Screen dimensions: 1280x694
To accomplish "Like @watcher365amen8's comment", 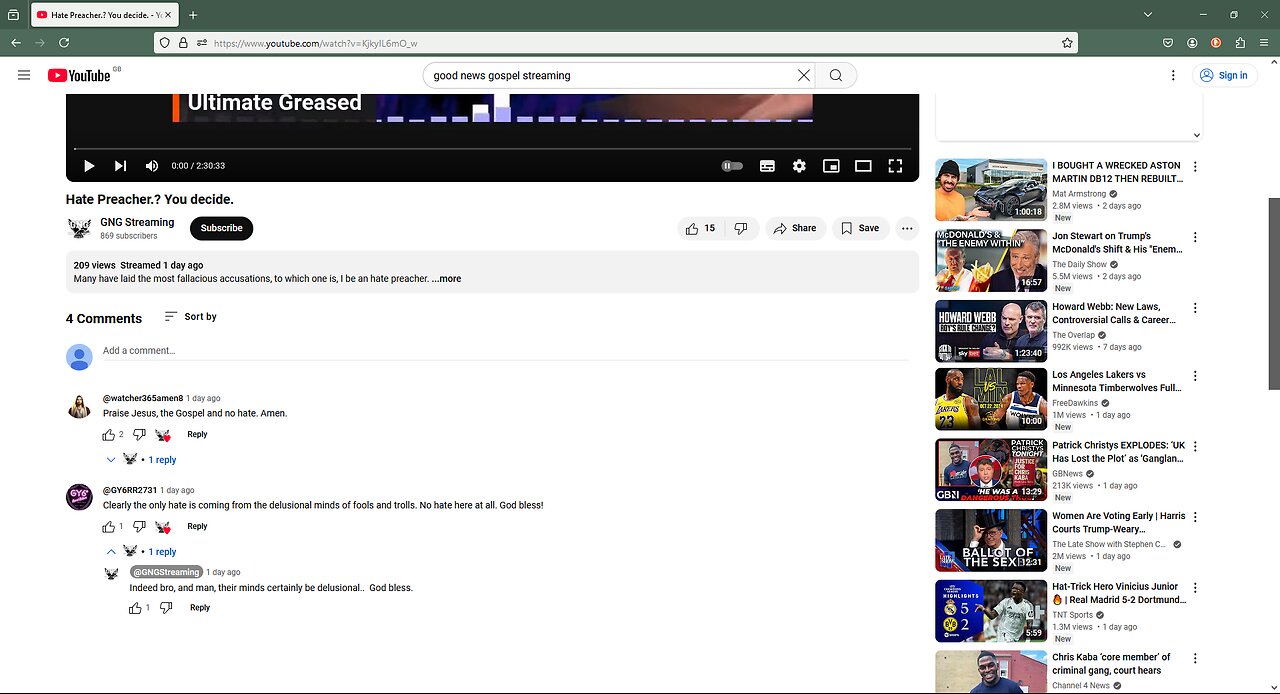I will pos(109,435).
